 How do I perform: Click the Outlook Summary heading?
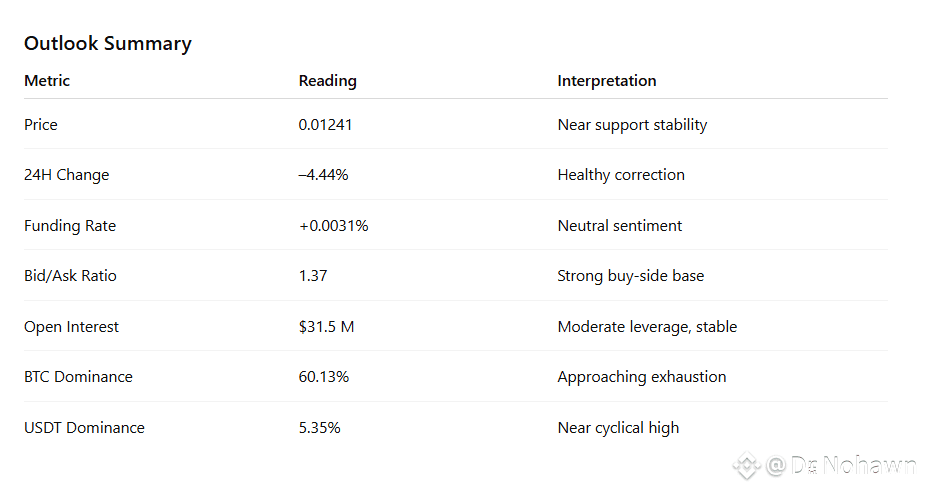(x=108, y=43)
